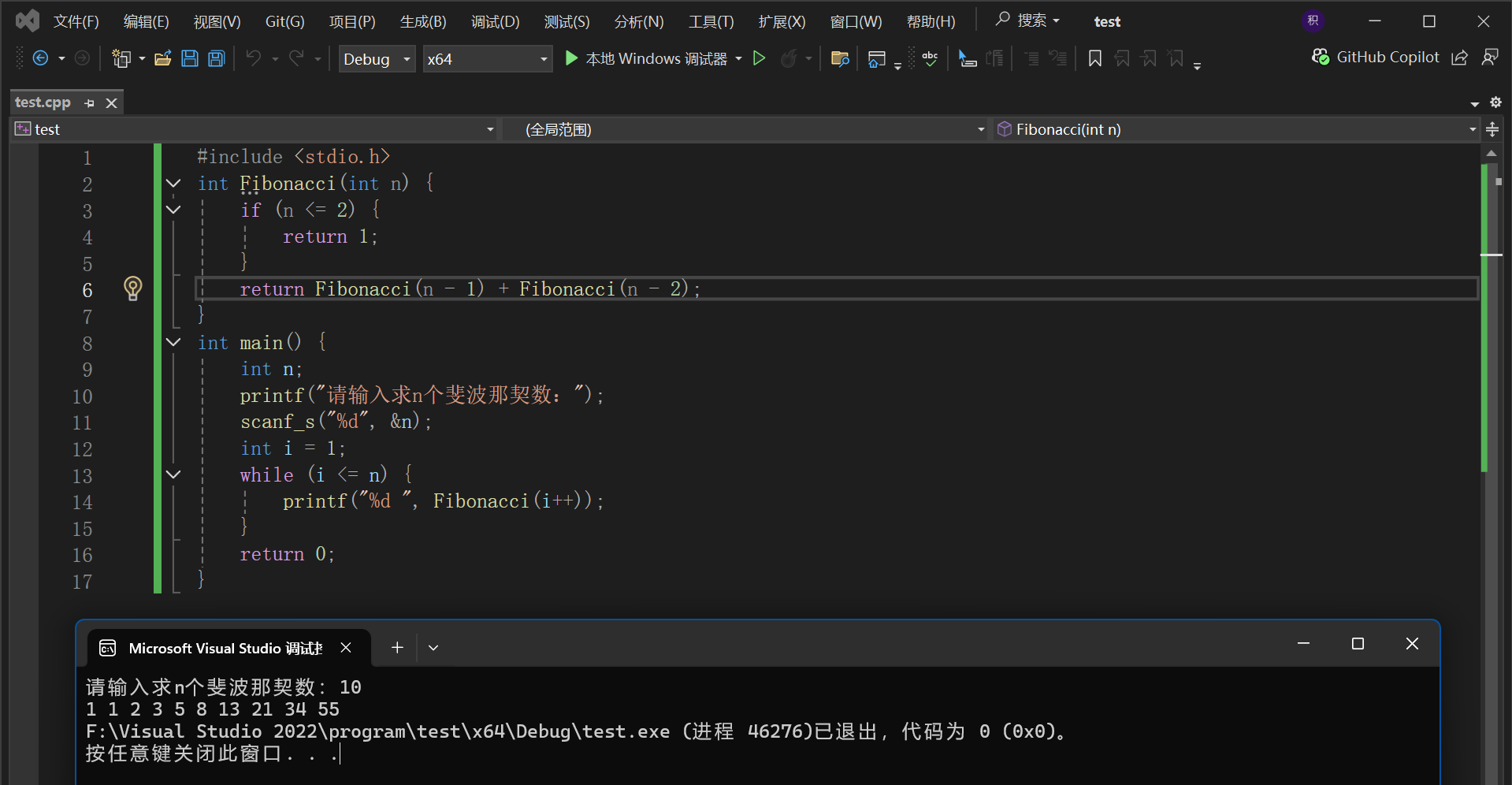Viewport: 1512px width, 785px height.
Task: Open editor tab settings gear icon
Action: pos(1495,102)
